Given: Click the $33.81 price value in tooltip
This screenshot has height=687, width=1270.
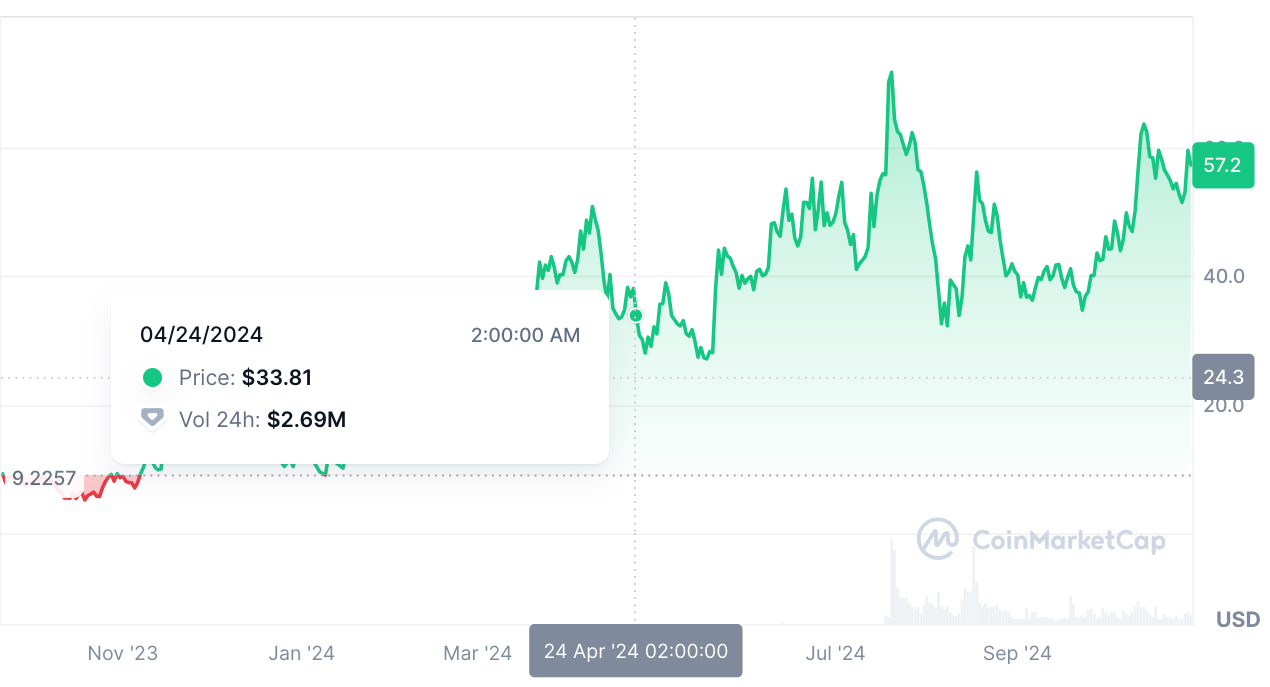Looking at the screenshot, I should (277, 378).
